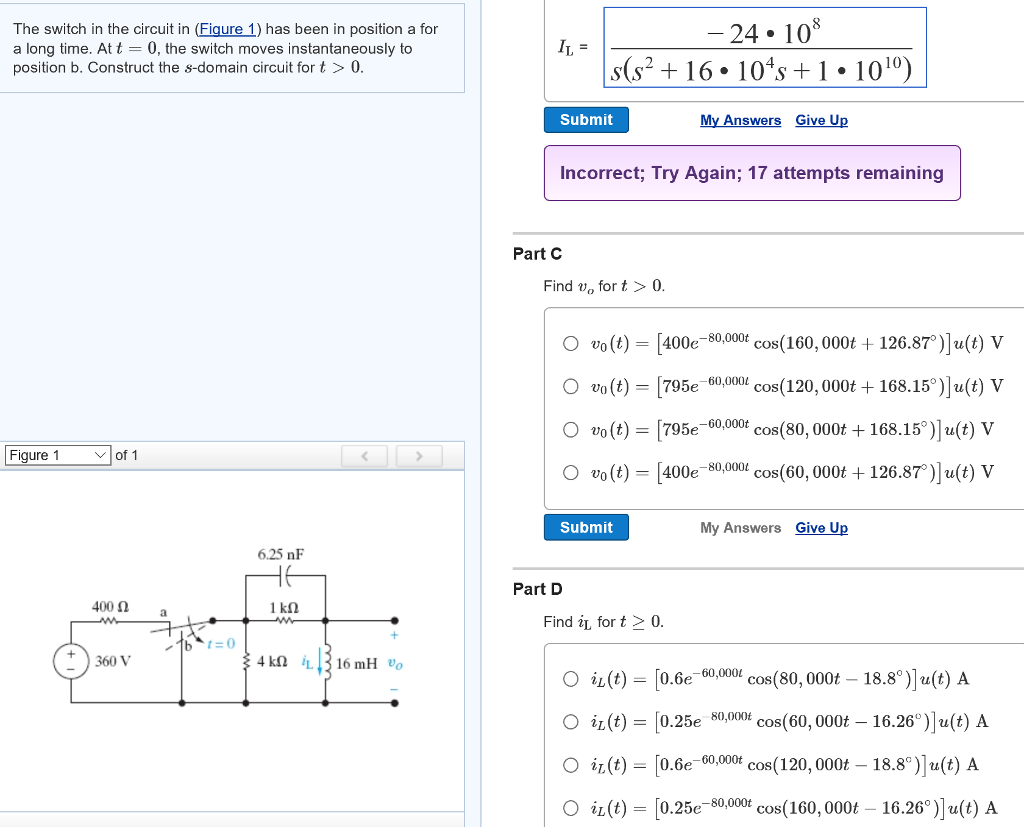Click the left panel scrollbar
This screenshot has width=1024, height=827.
pyautogui.click(x=470, y=400)
